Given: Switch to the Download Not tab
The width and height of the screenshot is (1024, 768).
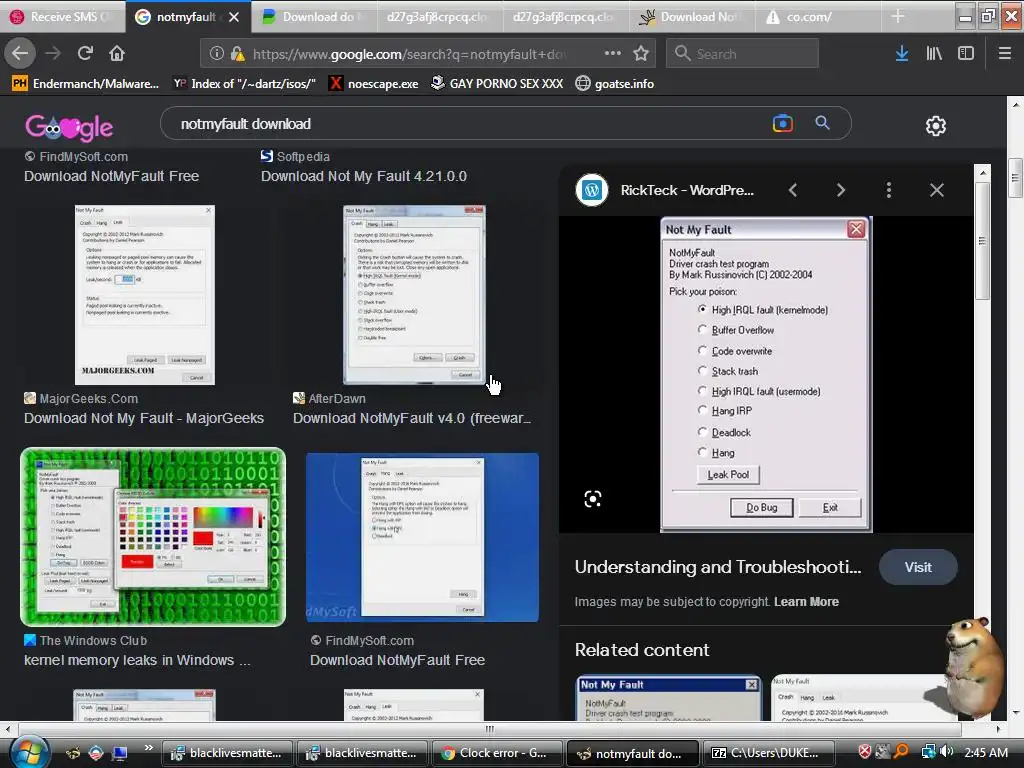Looking at the screenshot, I should coord(692,17).
